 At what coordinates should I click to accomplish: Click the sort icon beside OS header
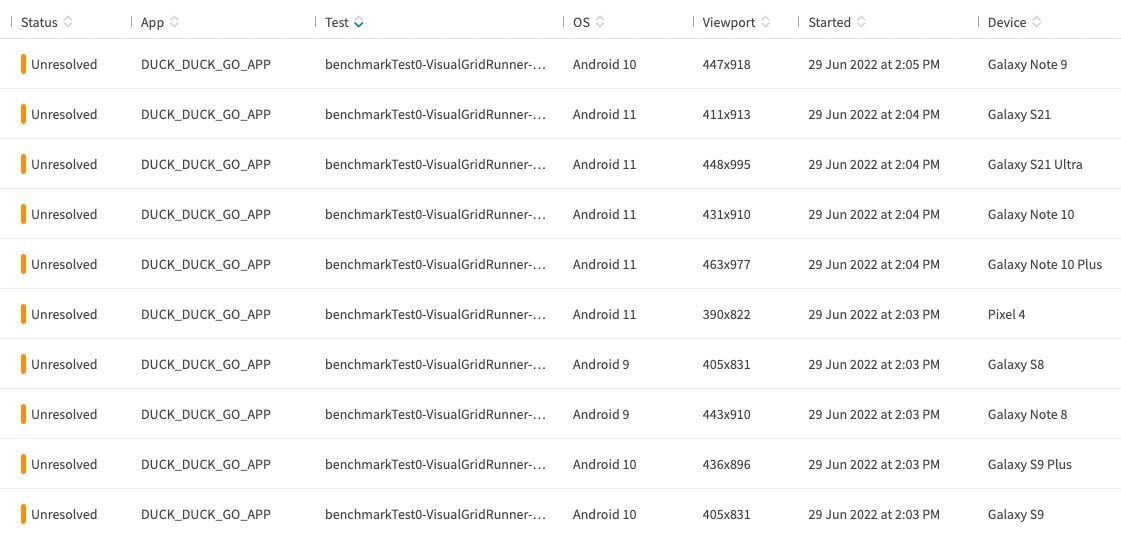(600, 22)
